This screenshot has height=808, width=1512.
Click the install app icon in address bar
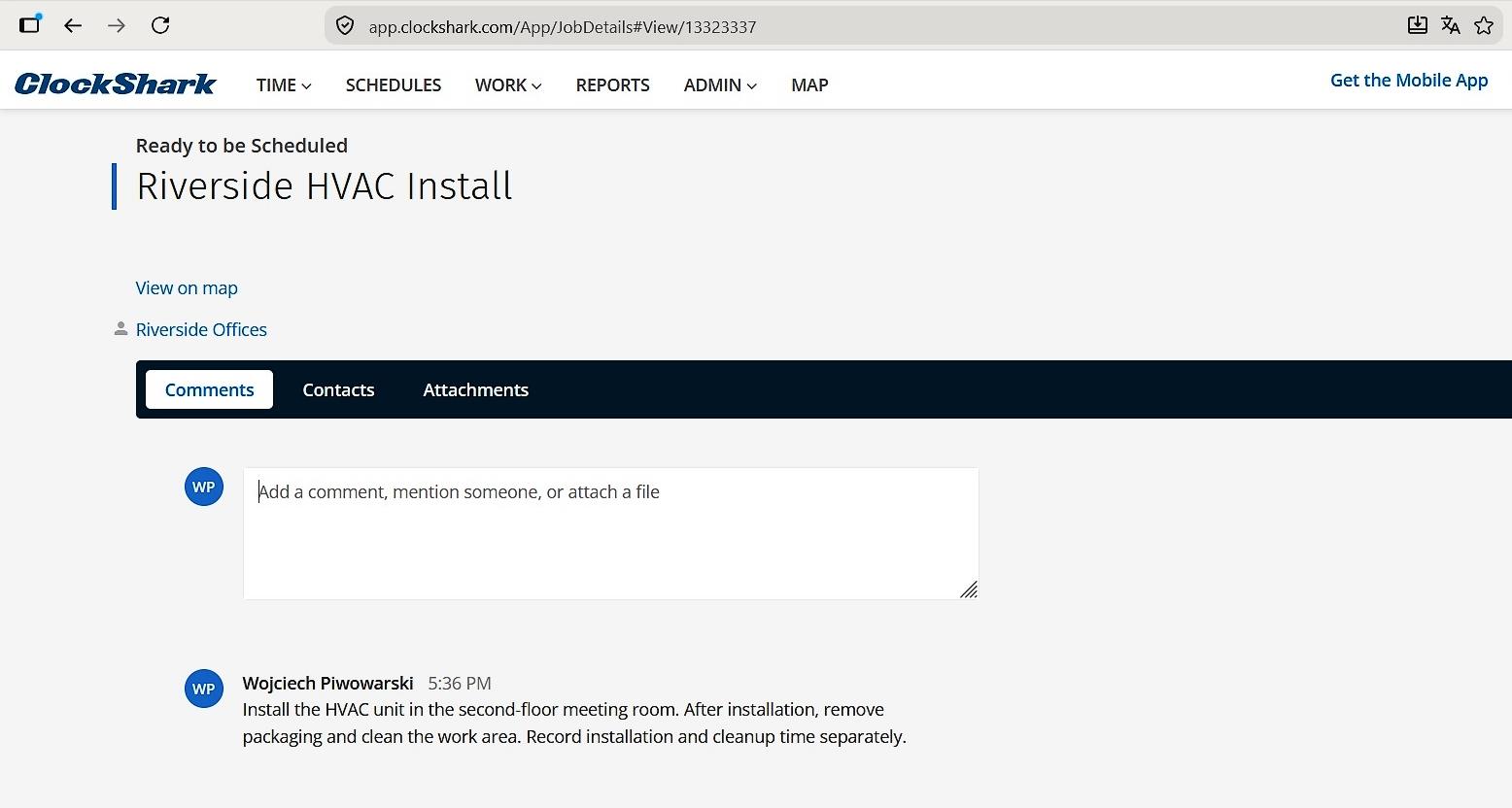coord(1418,25)
